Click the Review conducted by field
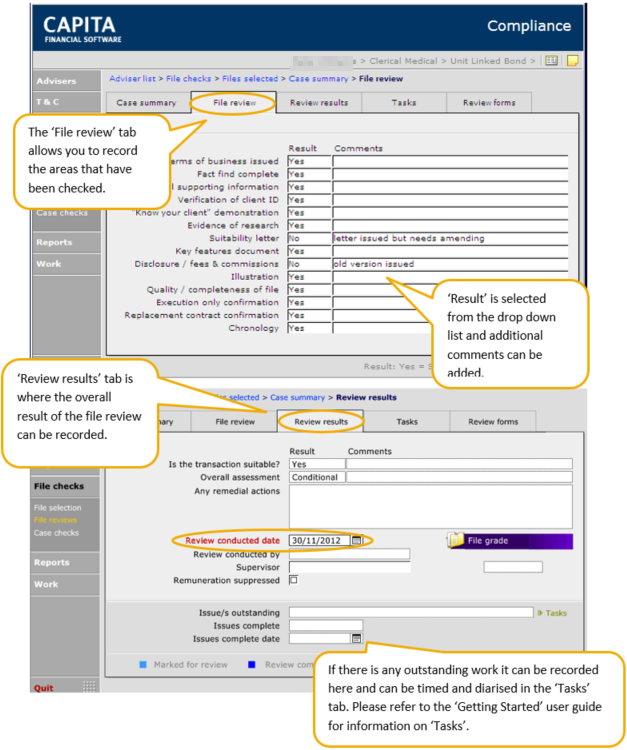The image size is (627, 750). (x=350, y=554)
